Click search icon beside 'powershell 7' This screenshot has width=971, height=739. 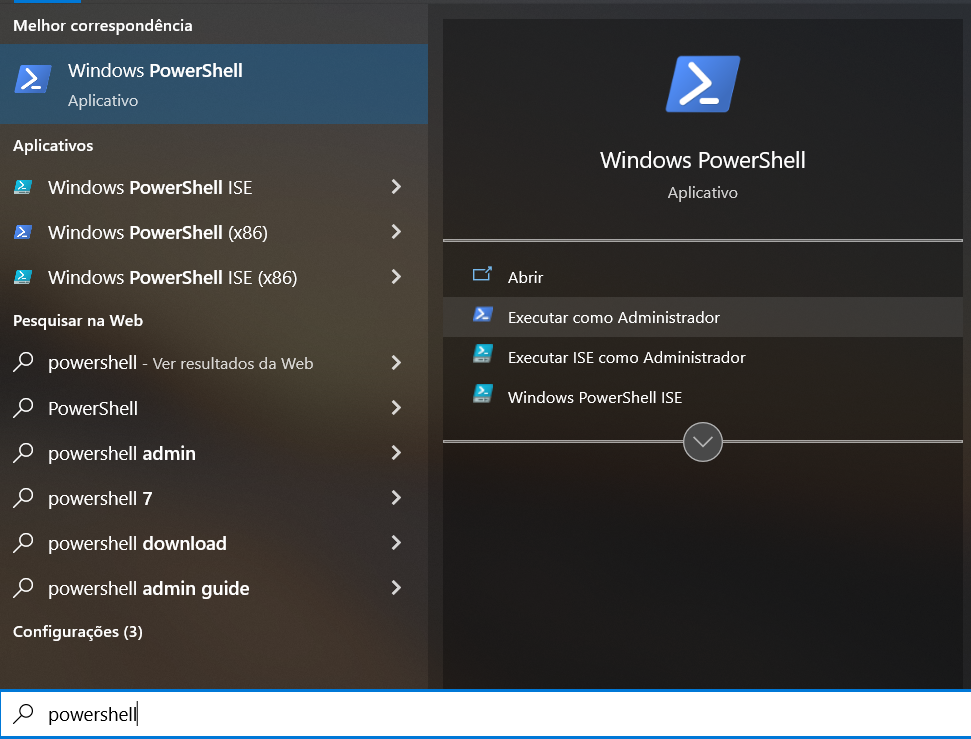click(23, 497)
